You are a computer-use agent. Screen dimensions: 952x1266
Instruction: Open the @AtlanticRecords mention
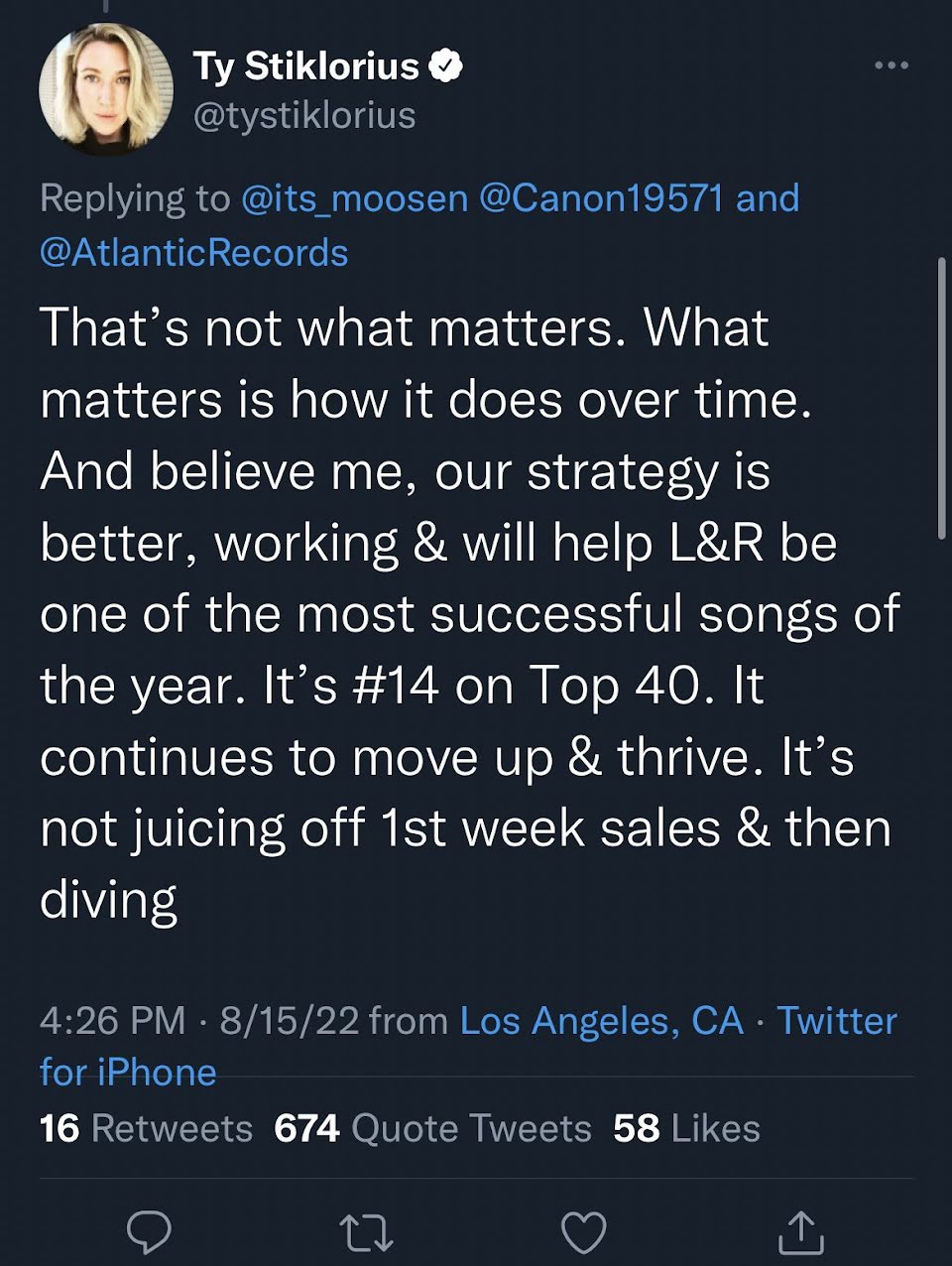tap(194, 252)
